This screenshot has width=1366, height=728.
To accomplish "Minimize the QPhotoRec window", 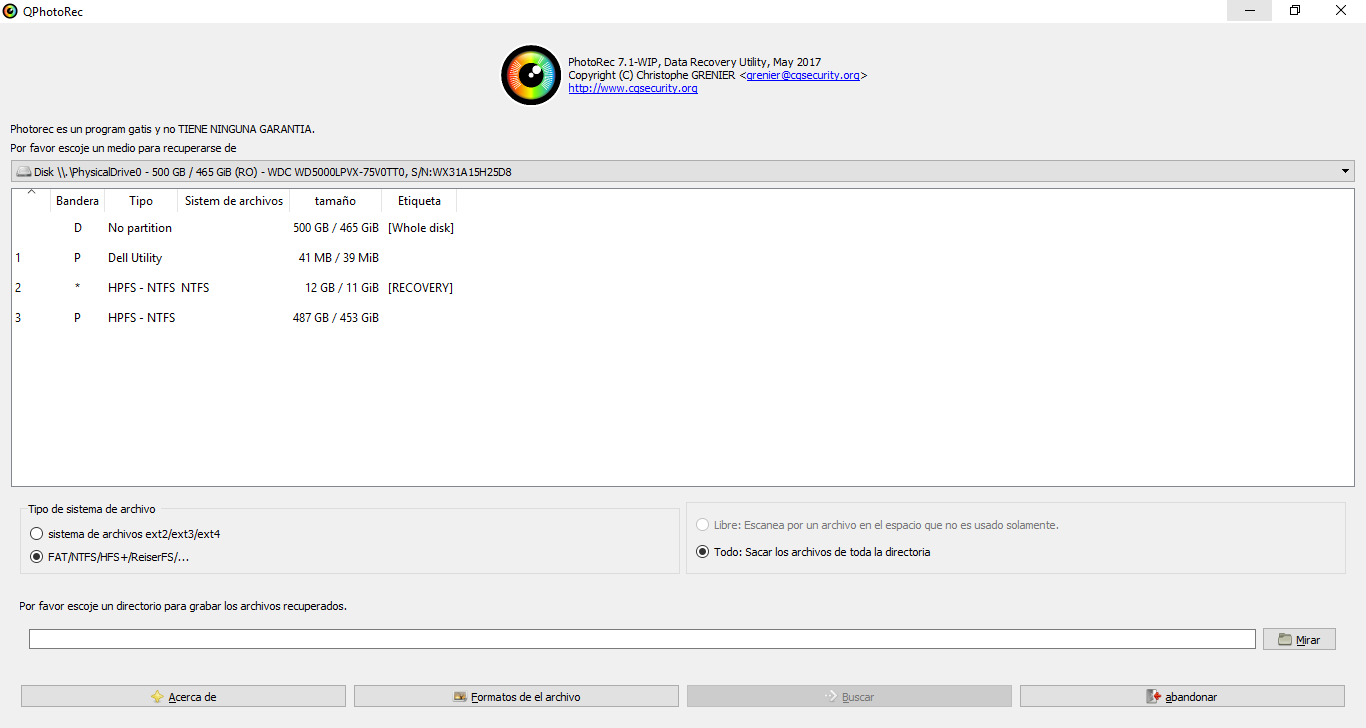I will [1250, 10].
